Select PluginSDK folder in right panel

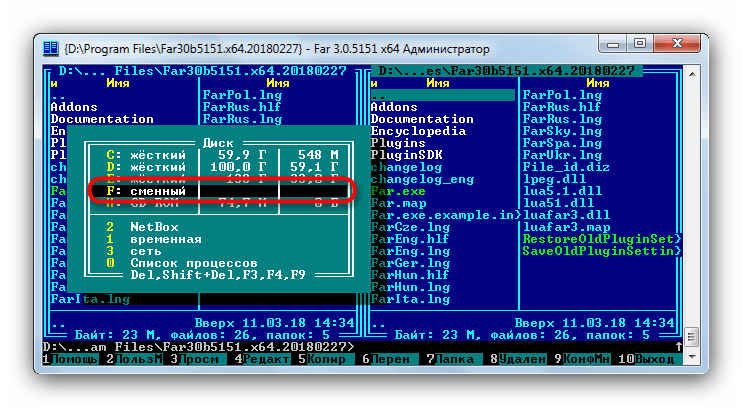tap(406, 155)
